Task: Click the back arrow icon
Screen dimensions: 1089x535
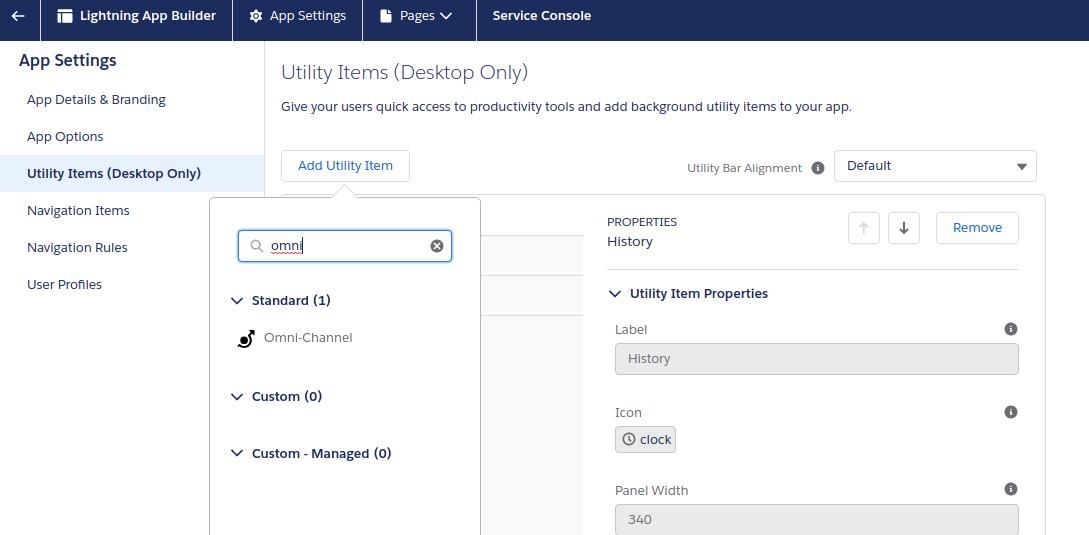Action: pyautogui.click(x=18, y=16)
